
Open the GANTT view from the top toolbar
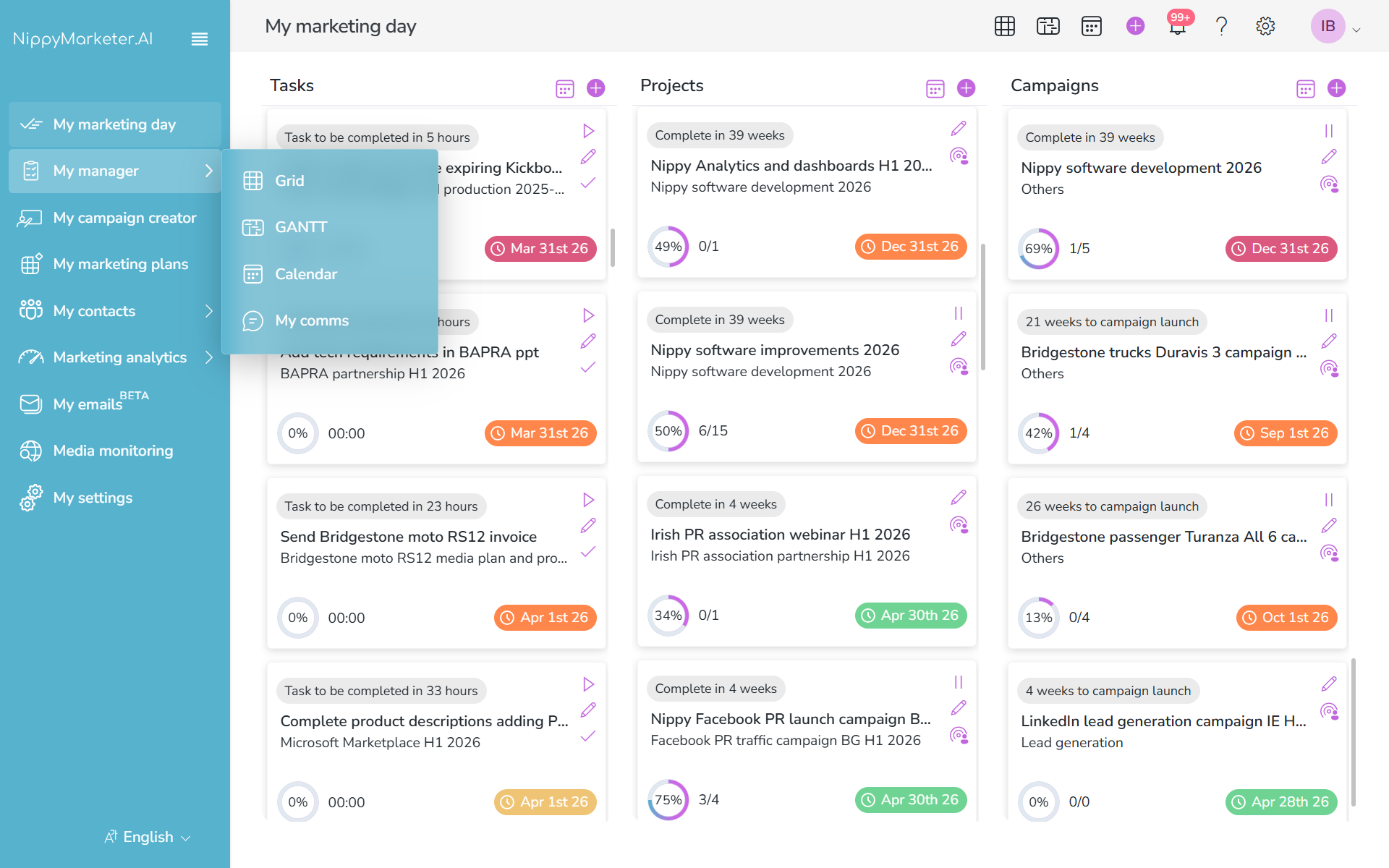click(x=1048, y=25)
